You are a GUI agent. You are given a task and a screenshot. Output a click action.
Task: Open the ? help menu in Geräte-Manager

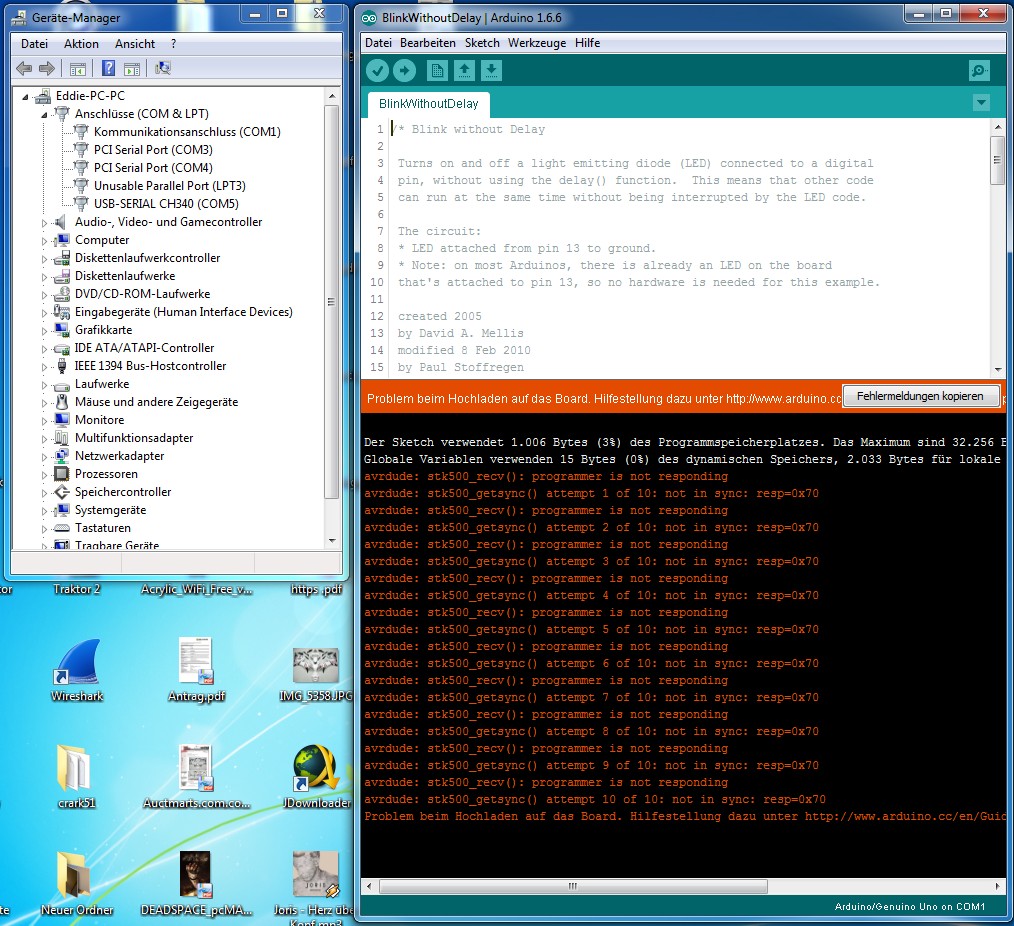pos(173,44)
